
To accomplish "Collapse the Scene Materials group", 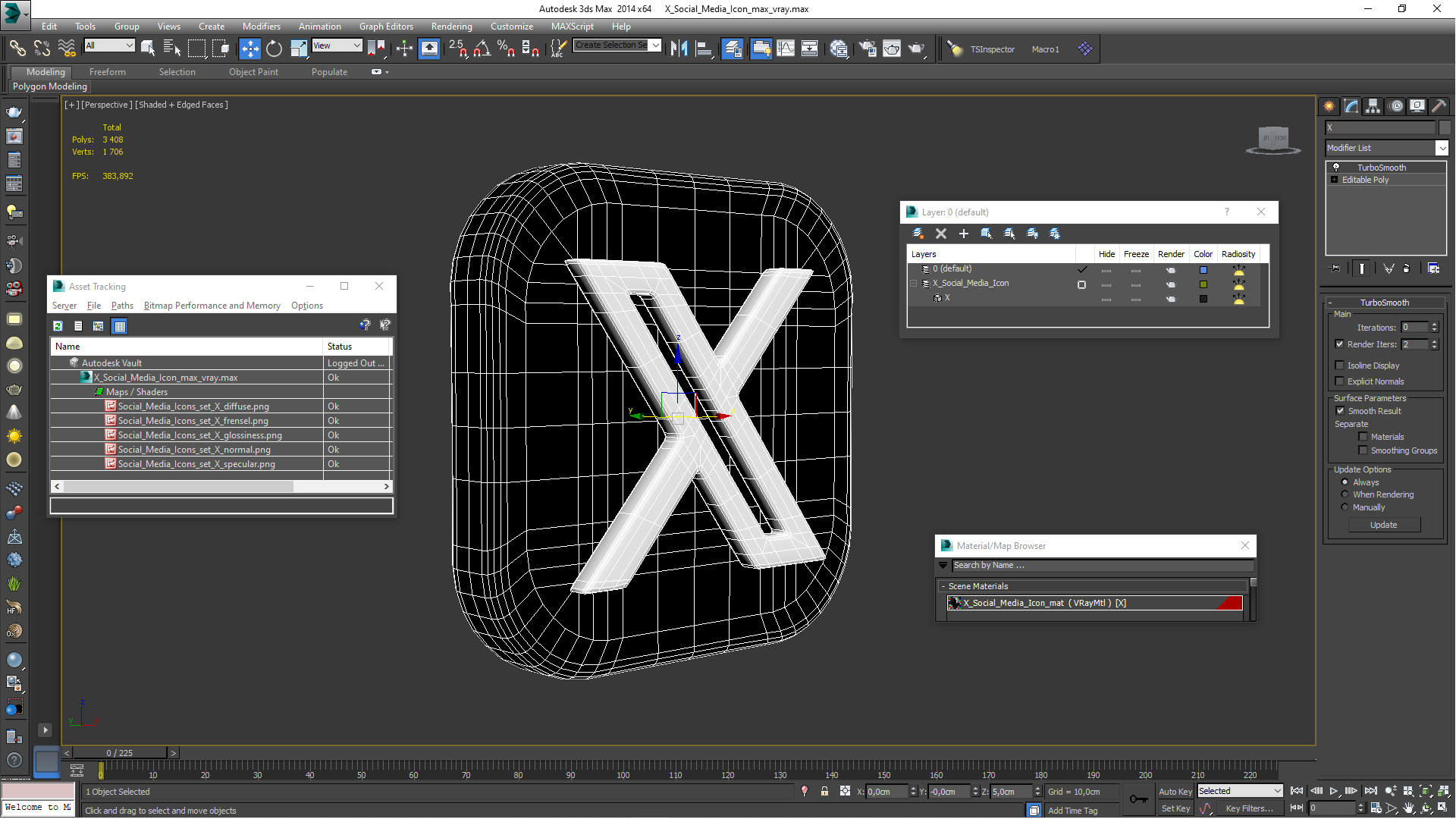I will pos(943,586).
